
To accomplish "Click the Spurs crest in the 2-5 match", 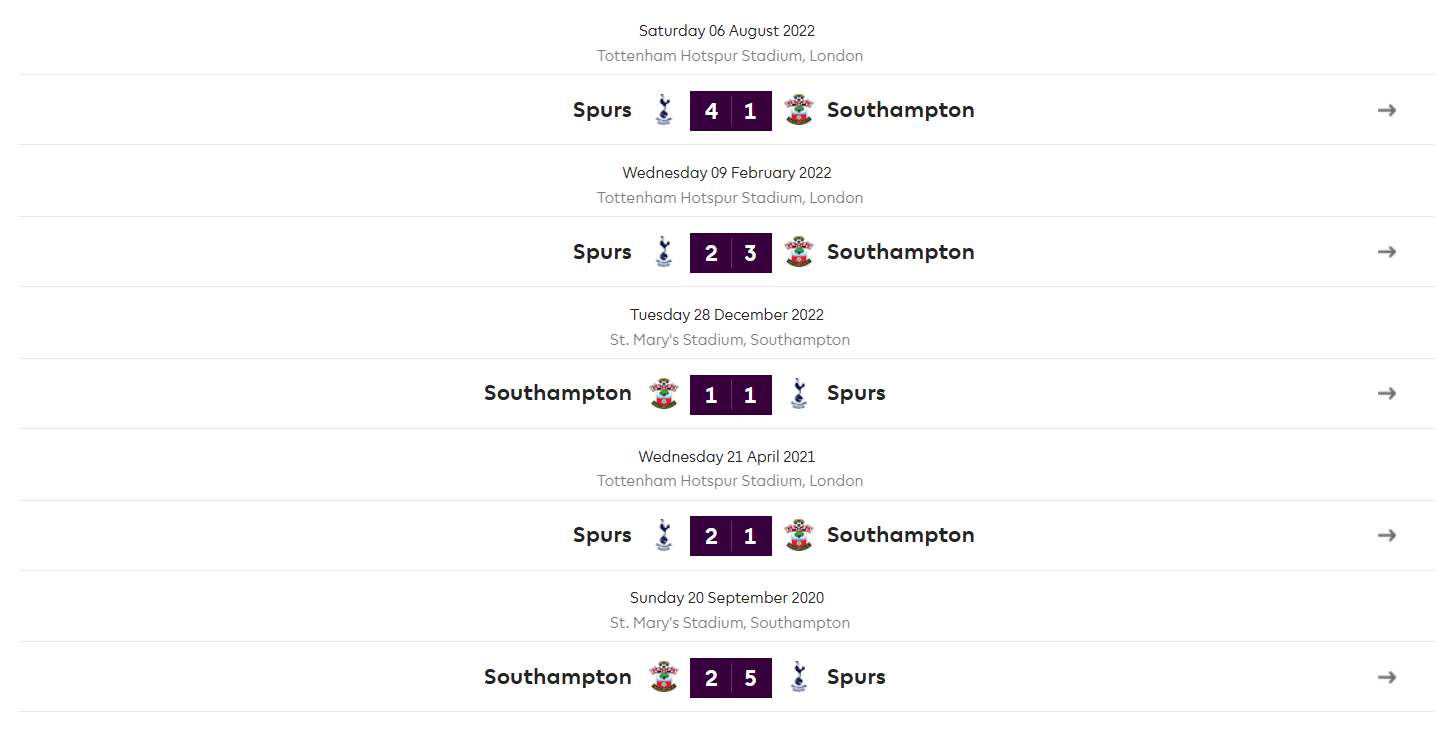I will pos(799,677).
